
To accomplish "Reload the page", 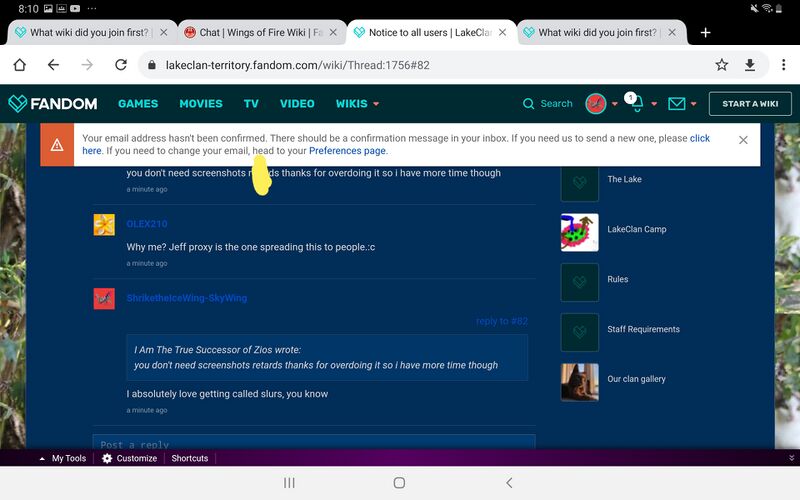I will pos(120,65).
